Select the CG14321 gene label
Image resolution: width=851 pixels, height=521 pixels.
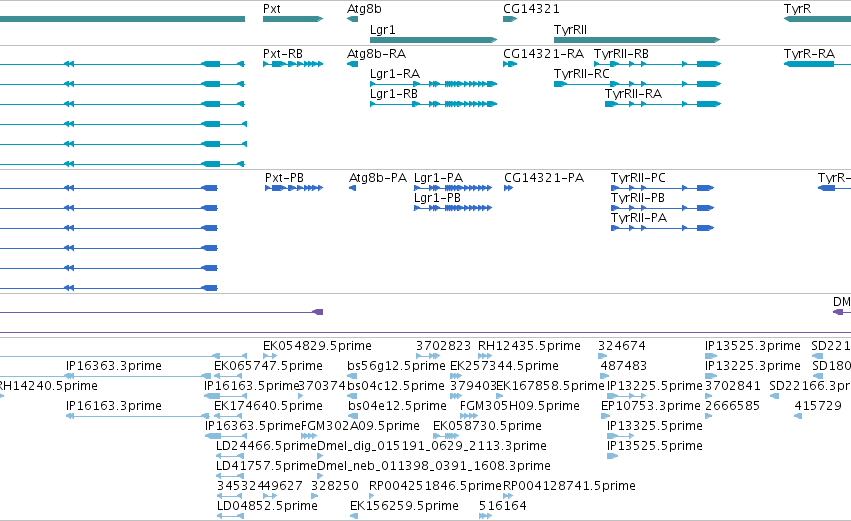tap(531, 9)
